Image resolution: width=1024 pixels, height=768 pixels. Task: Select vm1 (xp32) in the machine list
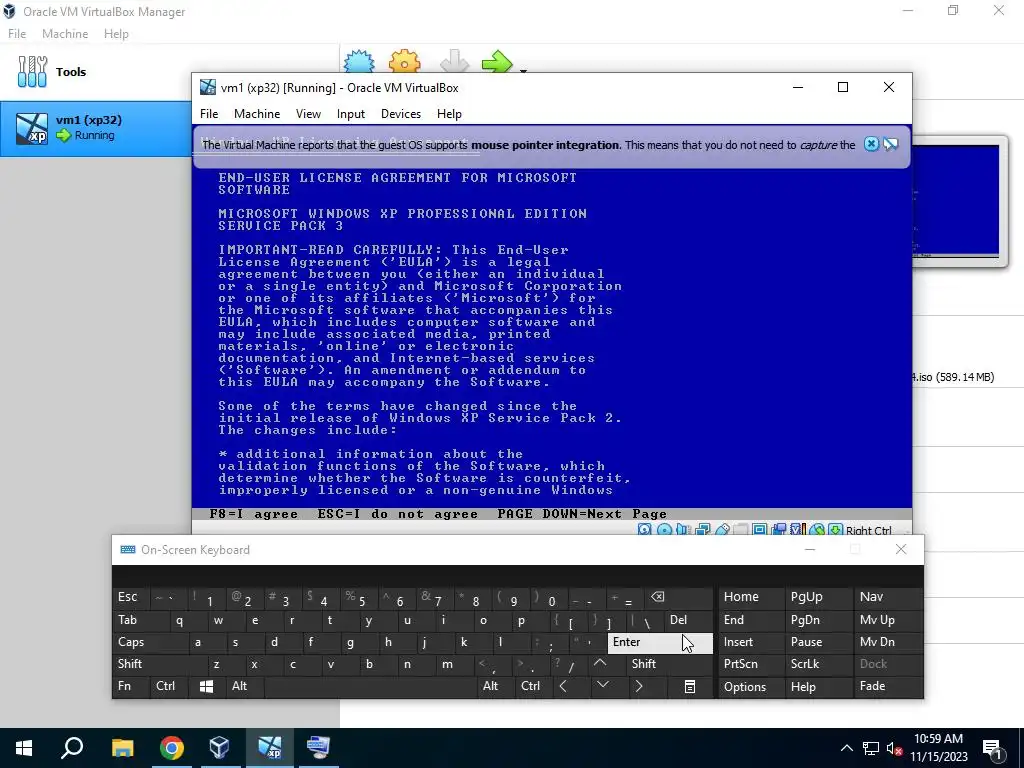point(96,128)
